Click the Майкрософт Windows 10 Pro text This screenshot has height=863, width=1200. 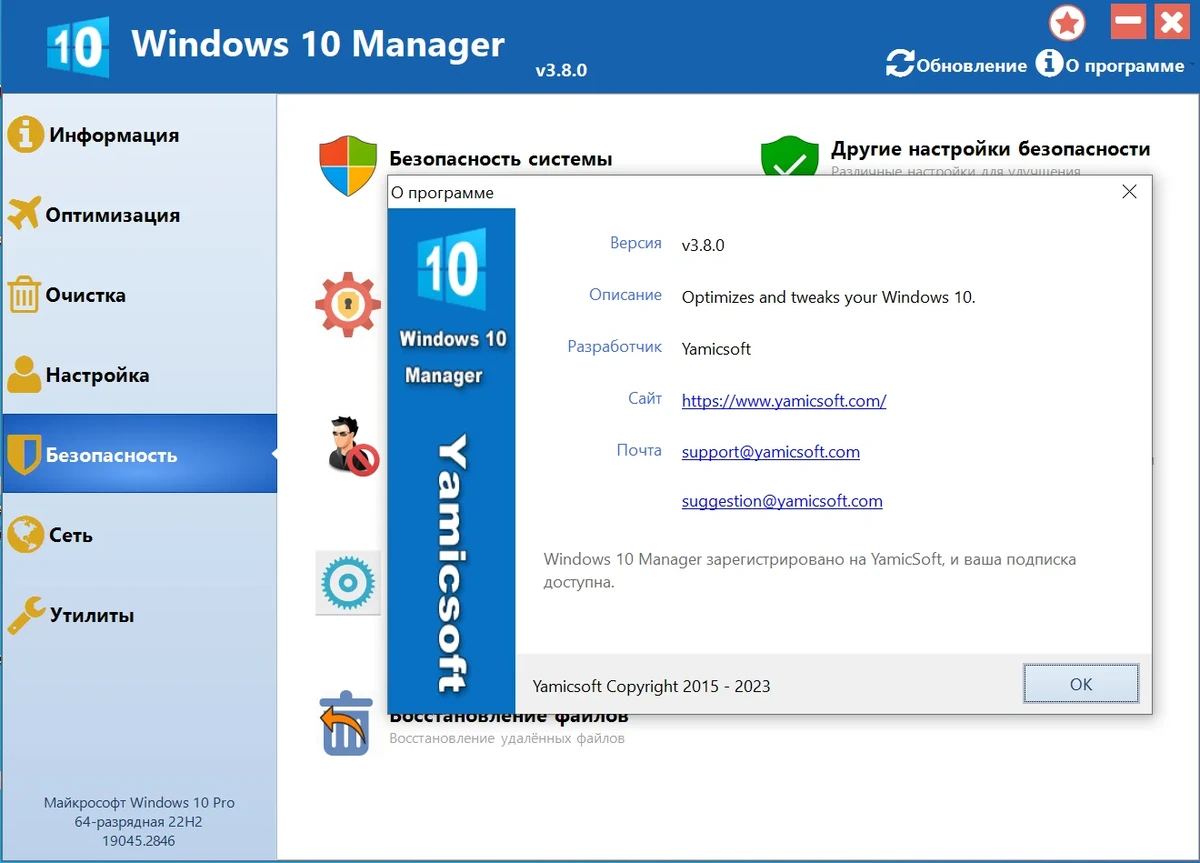tap(139, 803)
